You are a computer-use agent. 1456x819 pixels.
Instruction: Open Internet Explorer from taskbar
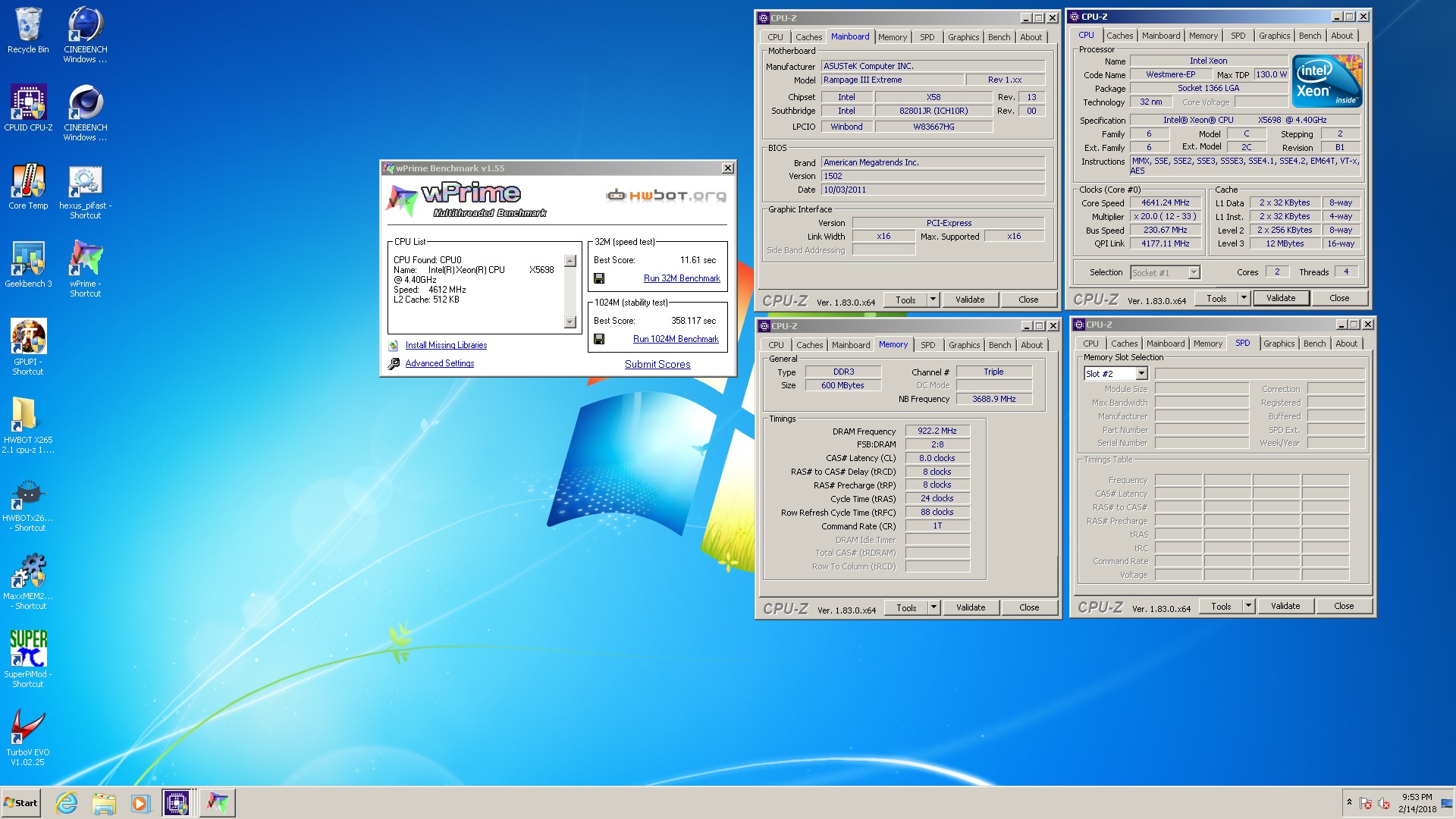coord(67,803)
